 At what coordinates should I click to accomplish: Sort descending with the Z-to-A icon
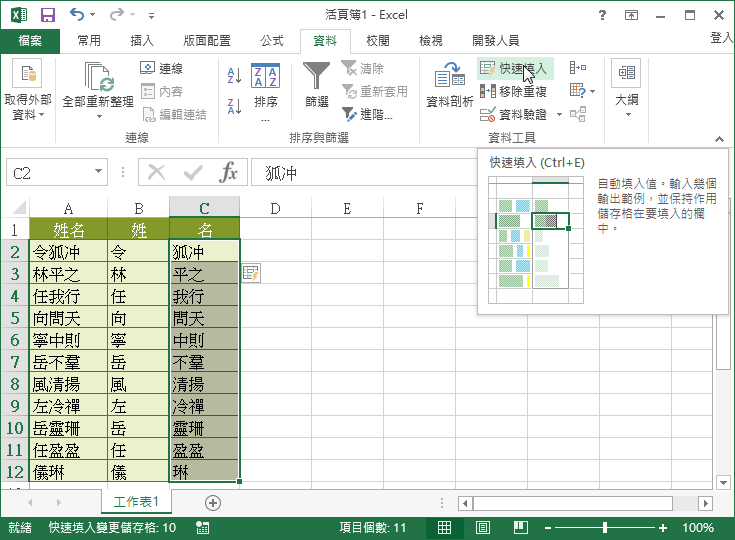tap(234, 106)
